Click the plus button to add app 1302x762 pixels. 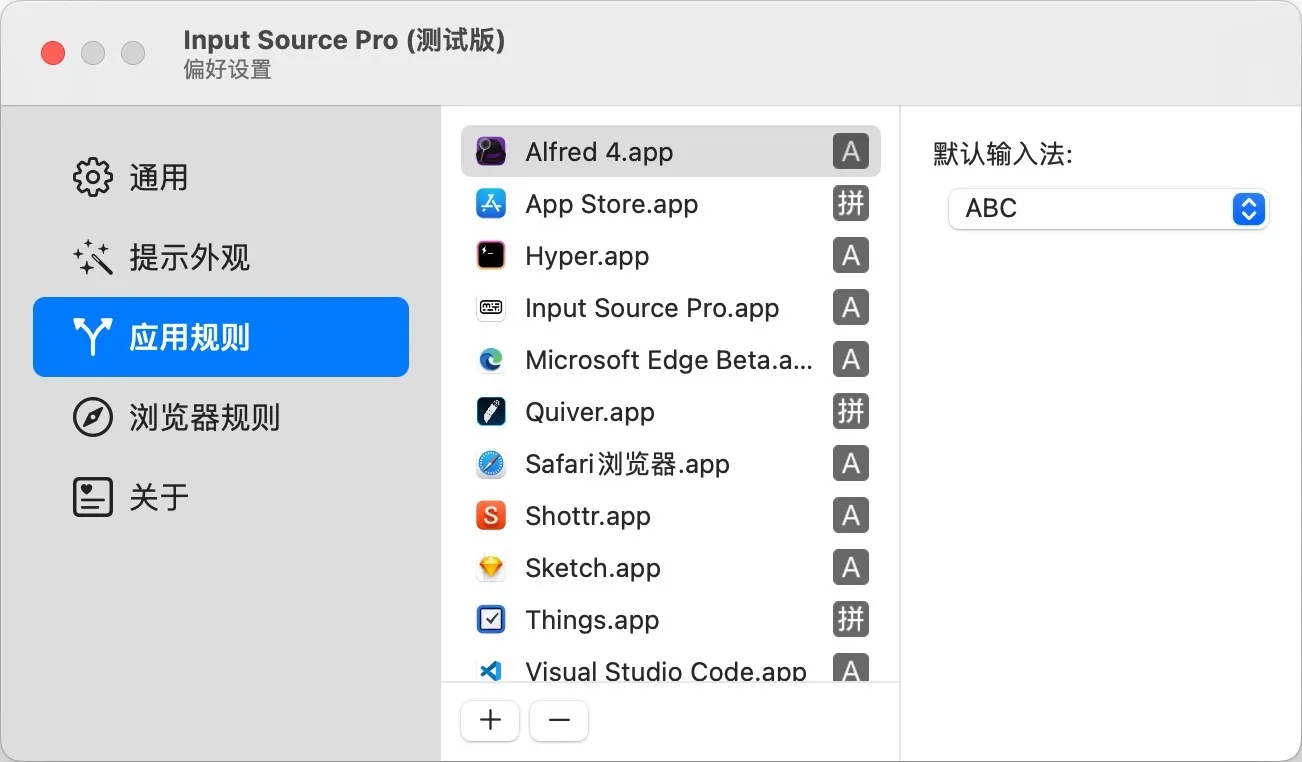coord(490,720)
